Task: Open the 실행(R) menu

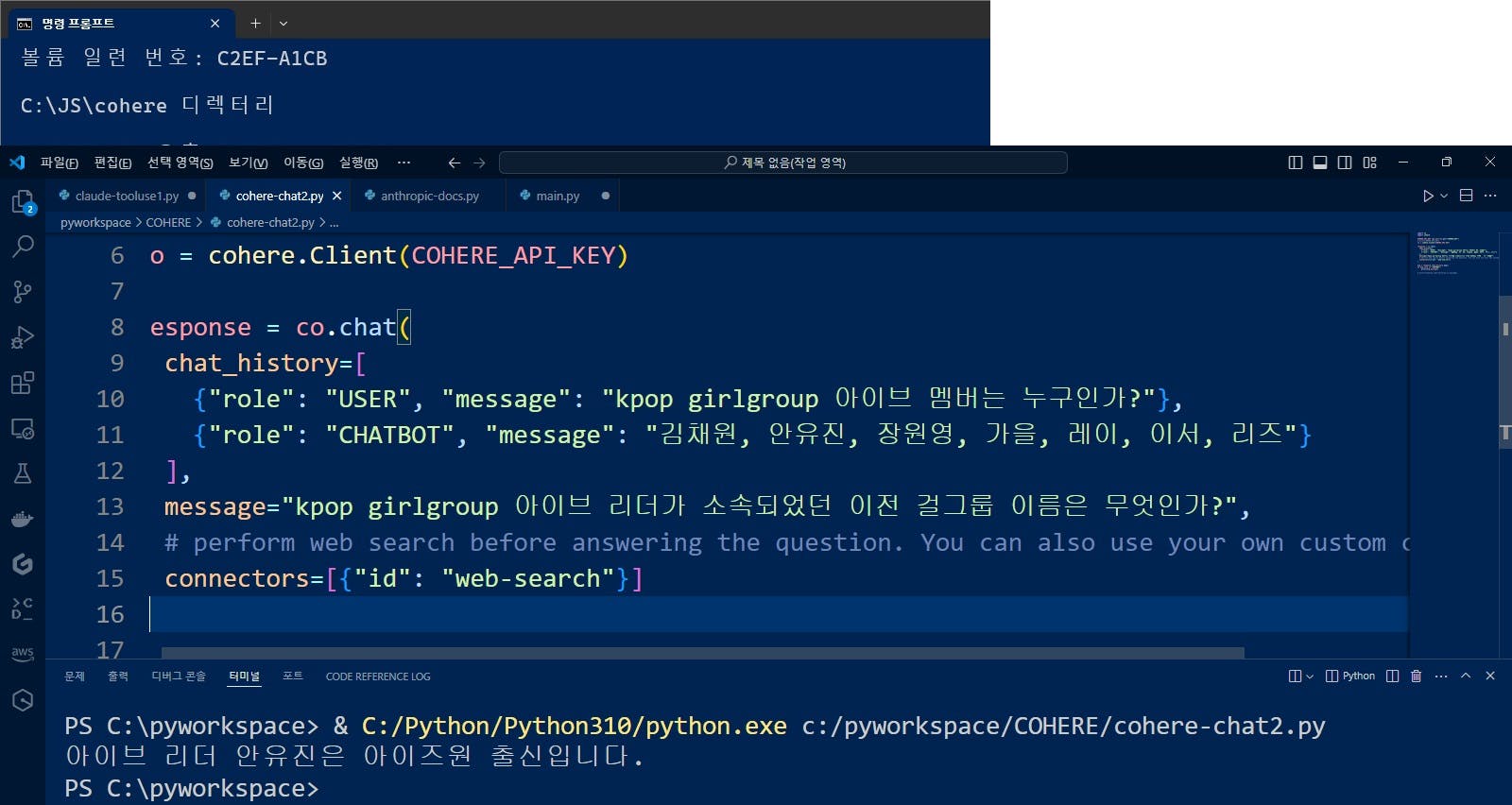Action: click(358, 163)
